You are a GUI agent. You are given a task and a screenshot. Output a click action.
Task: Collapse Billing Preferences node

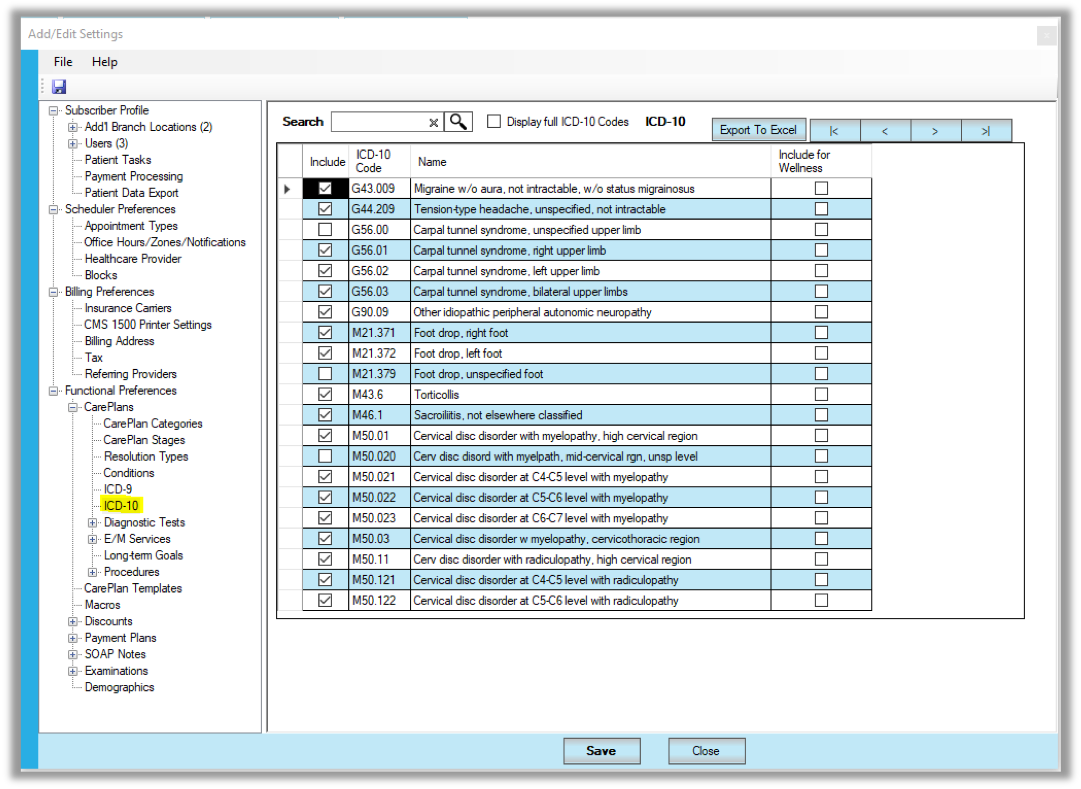[53, 292]
